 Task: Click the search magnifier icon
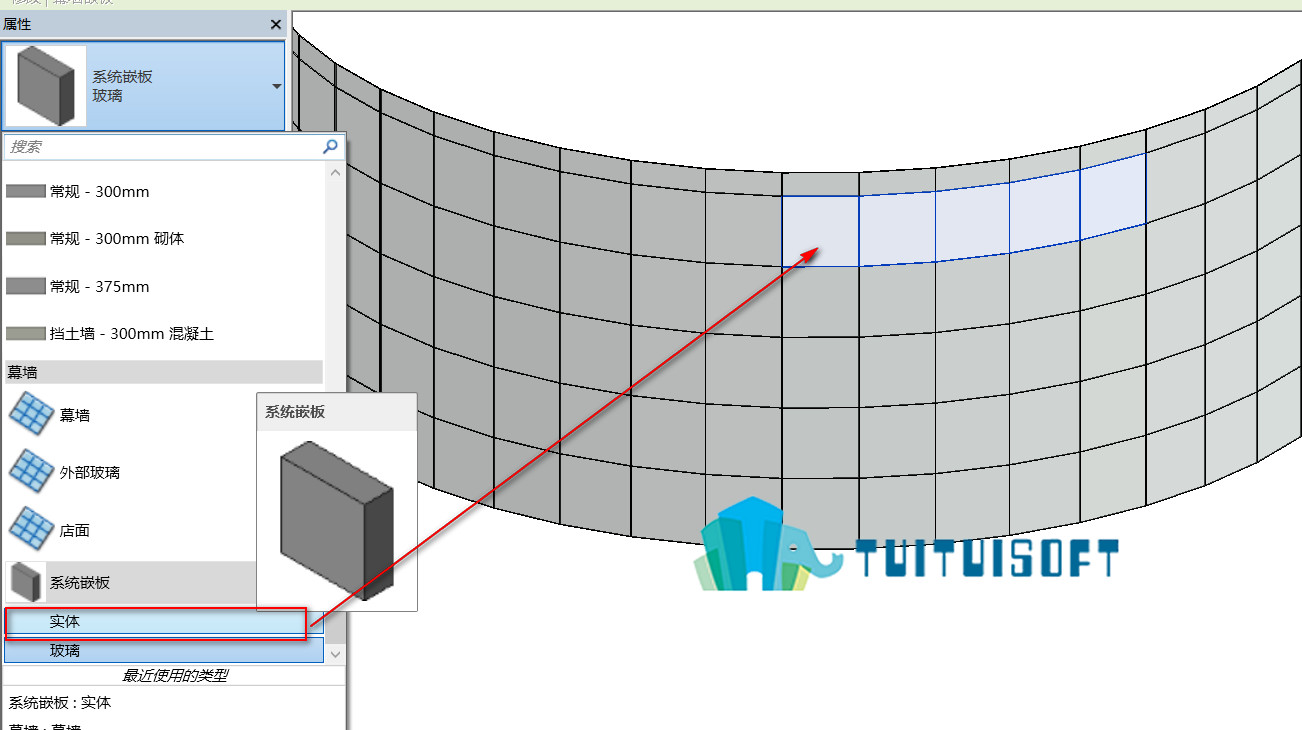click(331, 147)
